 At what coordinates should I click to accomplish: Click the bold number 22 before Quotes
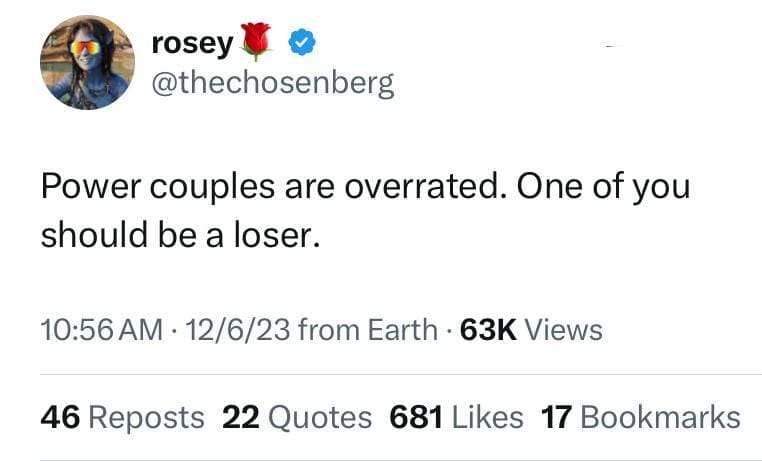click(x=240, y=417)
